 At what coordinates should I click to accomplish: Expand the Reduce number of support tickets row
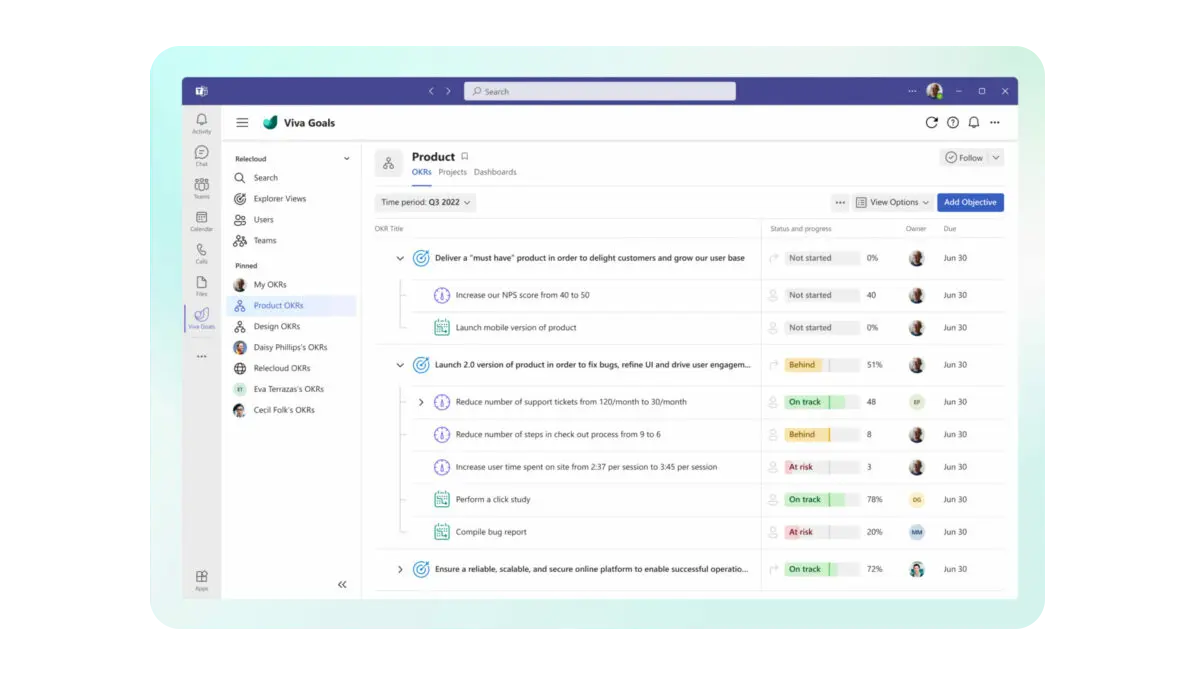(x=421, y=402)
